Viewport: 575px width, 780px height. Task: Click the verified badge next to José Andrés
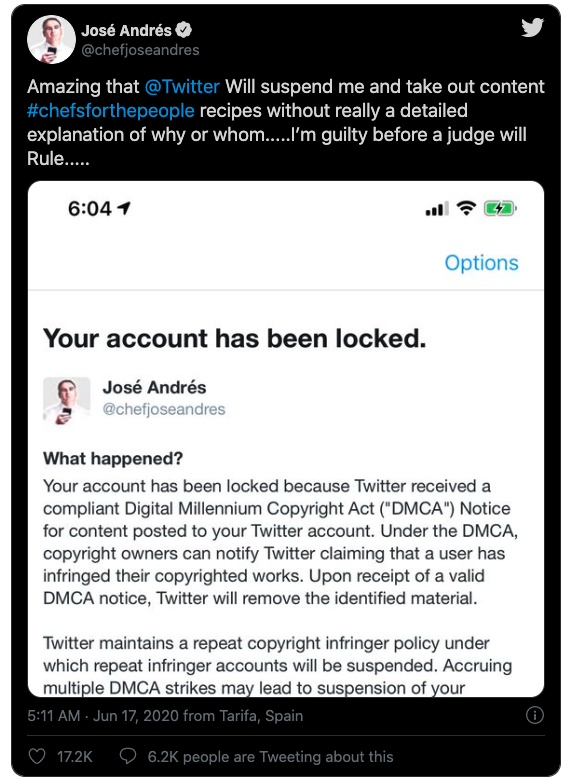pos(184,30)
